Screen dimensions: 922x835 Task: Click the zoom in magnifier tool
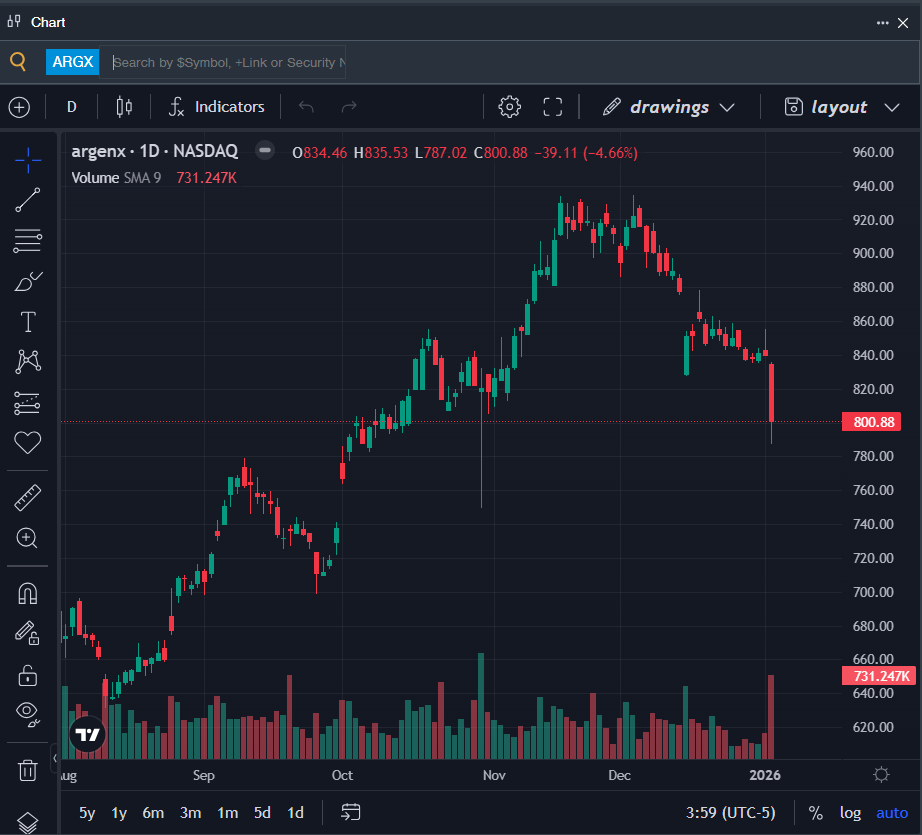28,538
